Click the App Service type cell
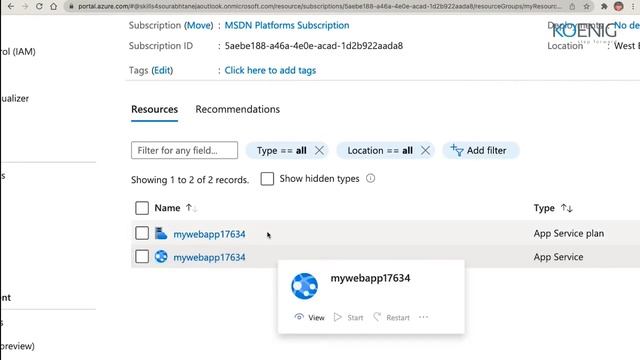Viewport: 640px width, 360px height. click(x=558, y=257)
